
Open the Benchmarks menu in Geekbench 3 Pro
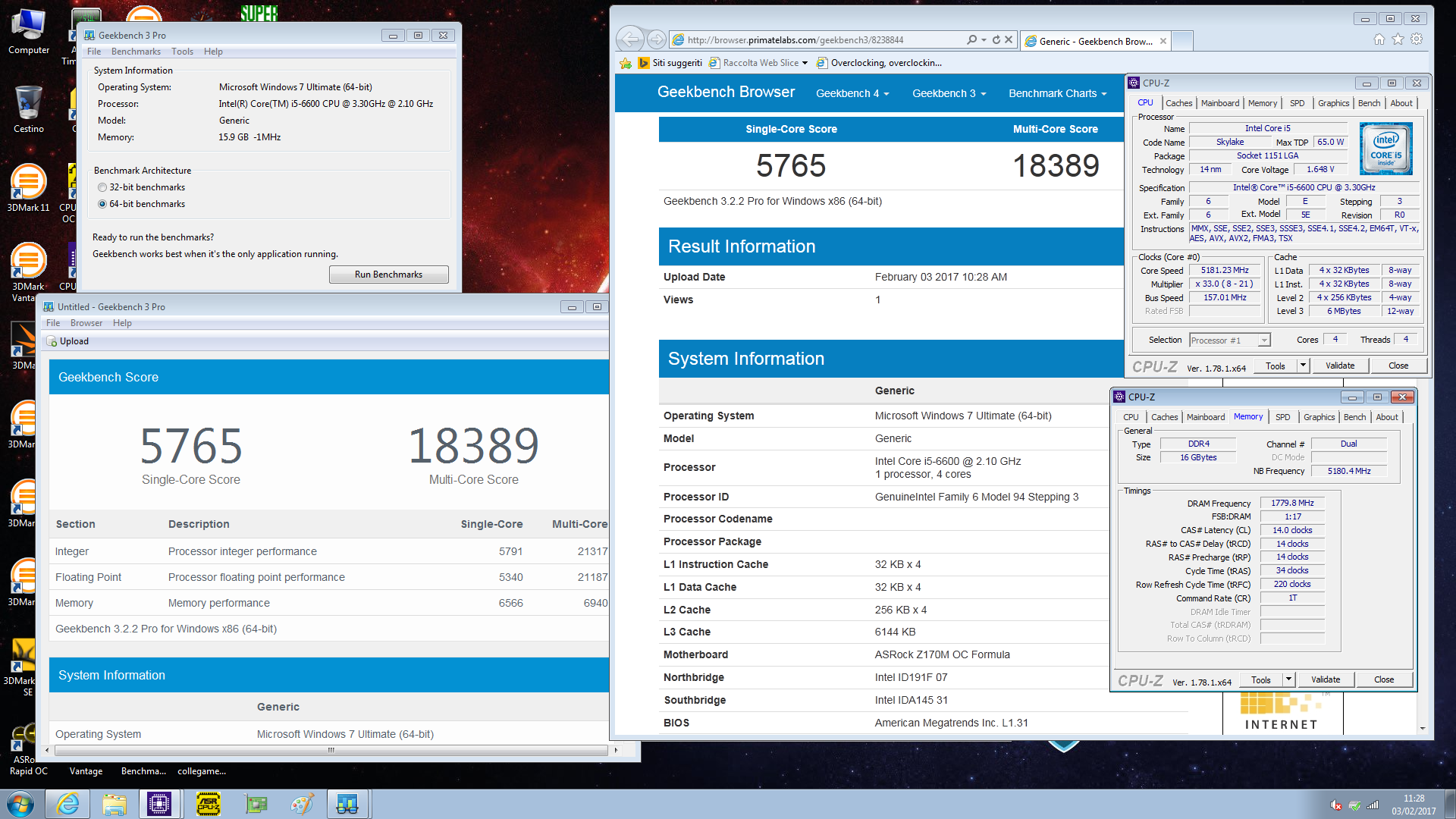click(136, 52)
